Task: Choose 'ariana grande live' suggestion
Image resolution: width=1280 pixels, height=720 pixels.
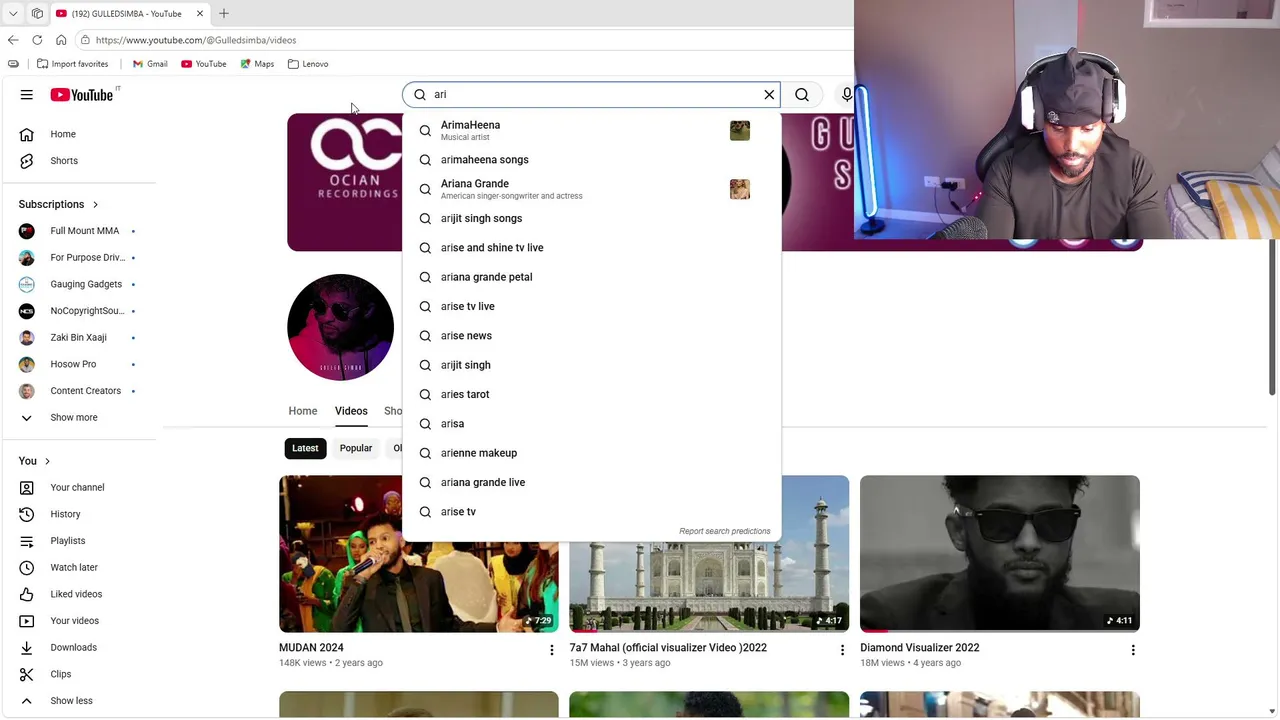Action: point(591,483)
